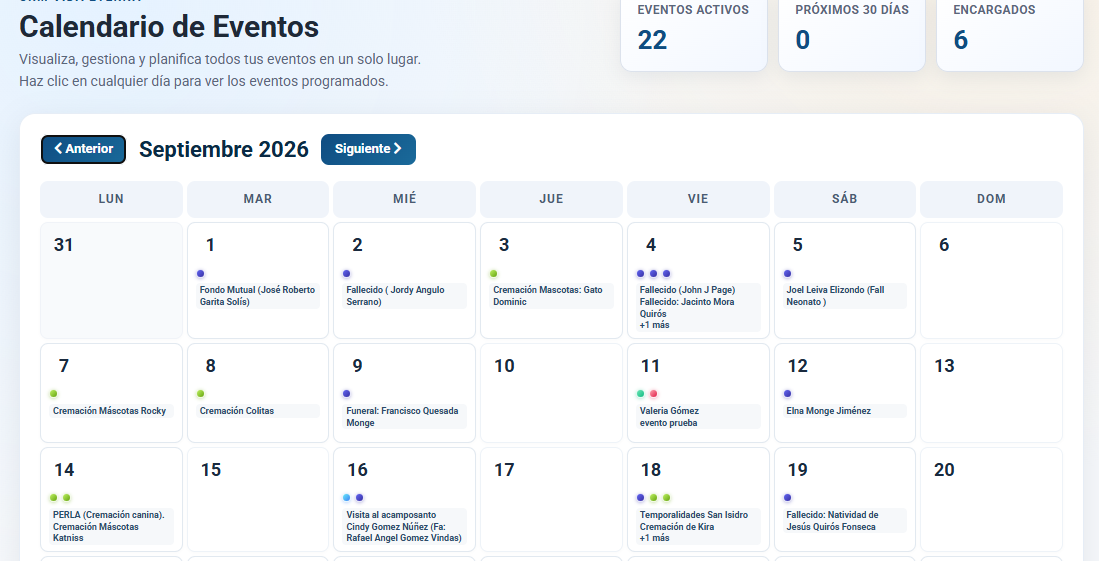Select event Fallecido (John J Page)
This screenshot has height=561, width=1099.
pyautogui.click(x=687, y=290)
